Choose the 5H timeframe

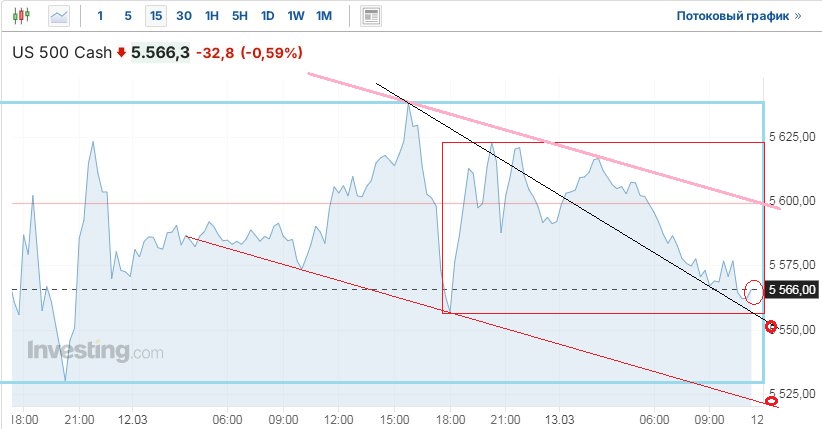[240, 16]
